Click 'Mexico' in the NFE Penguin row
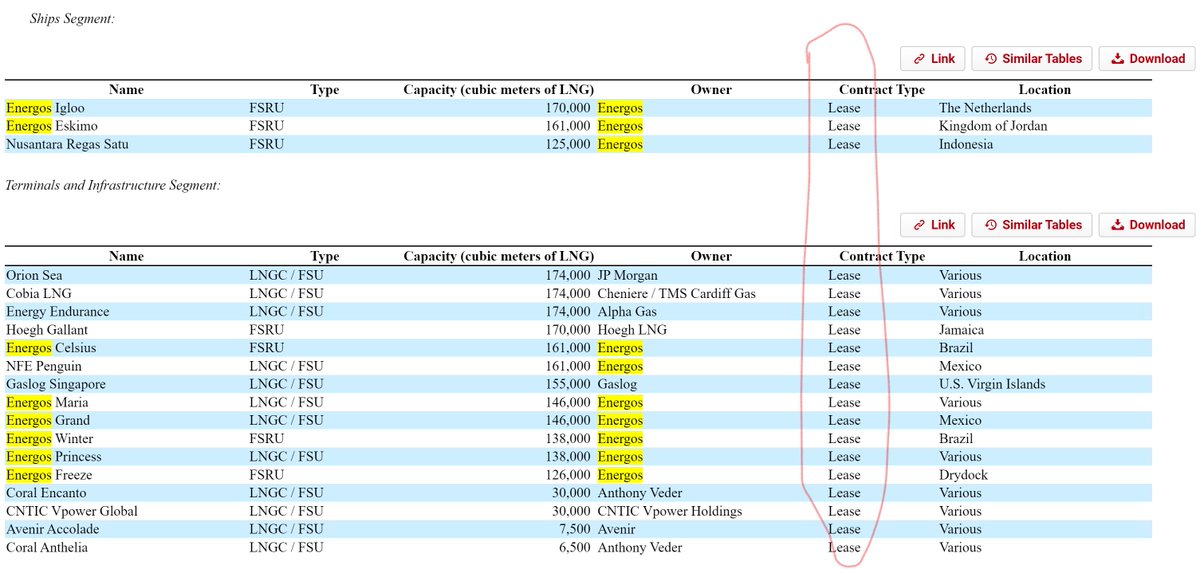Viewport: 1200px width, 569px height. tap(960, 366)
